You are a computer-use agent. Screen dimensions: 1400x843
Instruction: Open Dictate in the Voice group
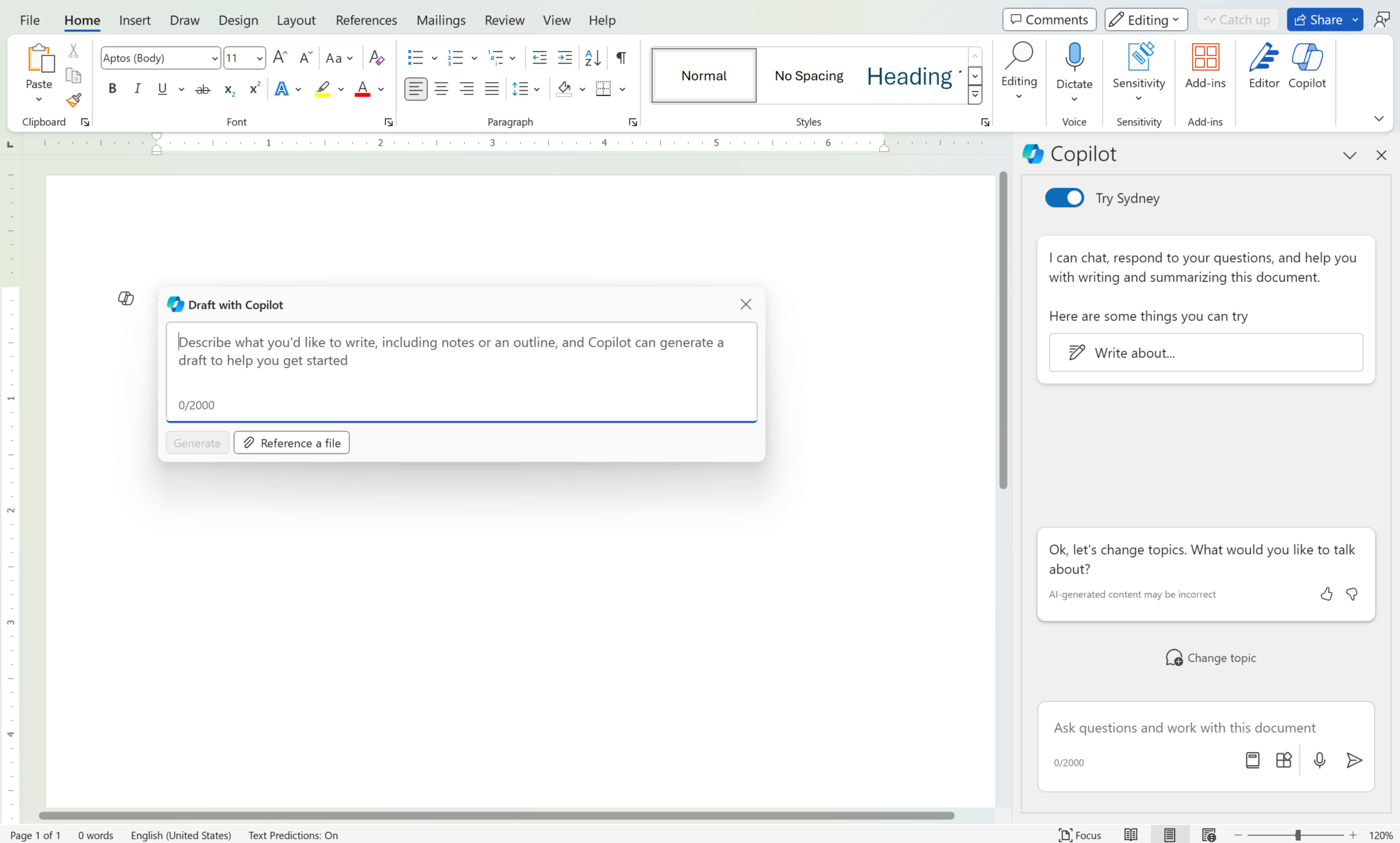[x=1073, y=68]
